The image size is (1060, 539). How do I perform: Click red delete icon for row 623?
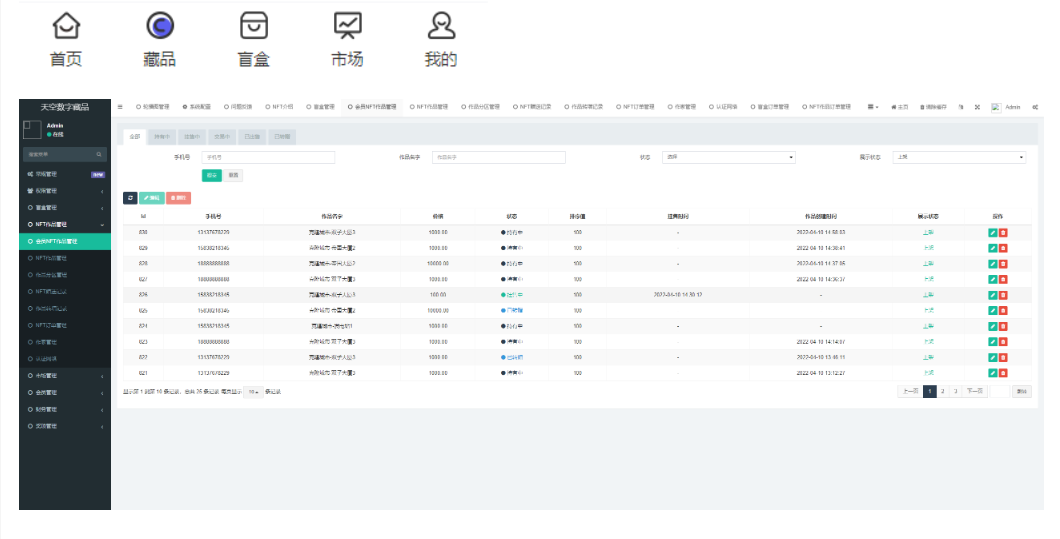point(1003,342)
